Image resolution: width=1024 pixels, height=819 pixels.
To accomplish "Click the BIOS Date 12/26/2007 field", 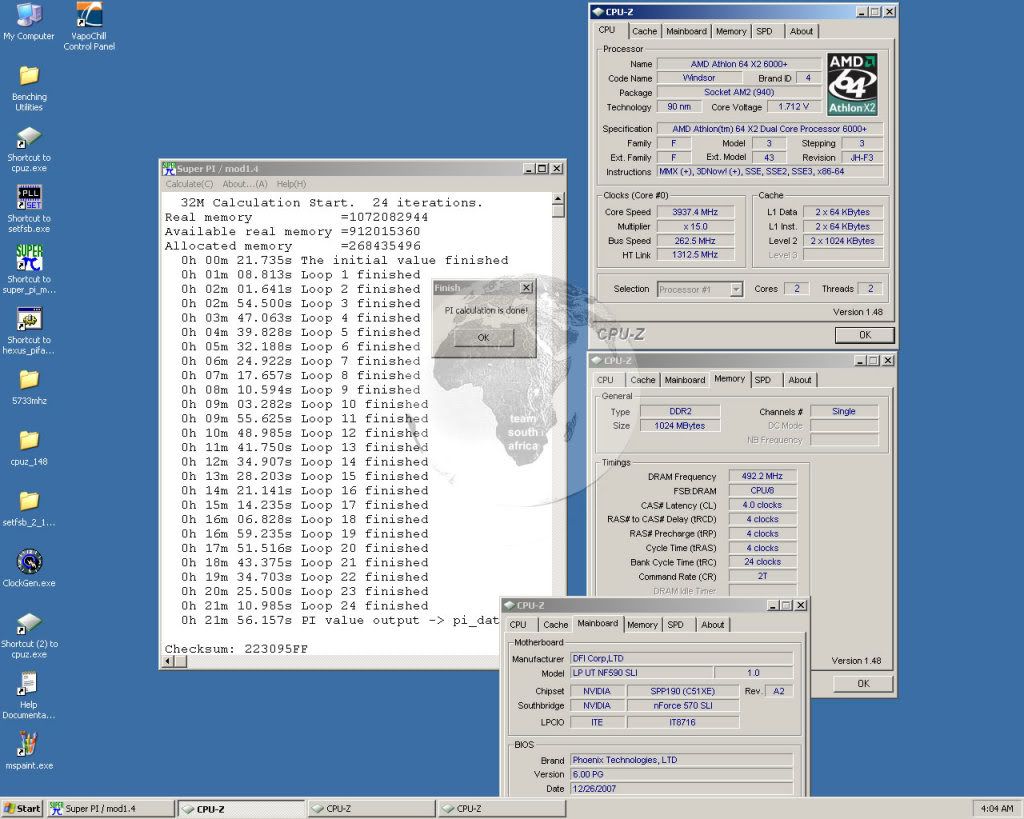I will point(682,789).
